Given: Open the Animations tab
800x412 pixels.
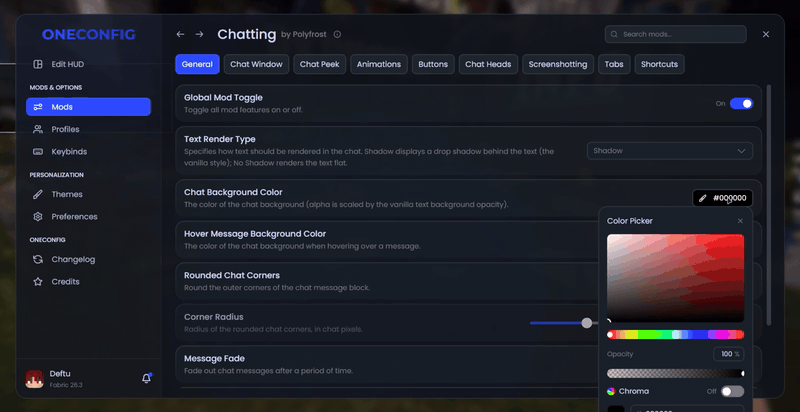Looking at the screenshot, I should pos(379,64).
